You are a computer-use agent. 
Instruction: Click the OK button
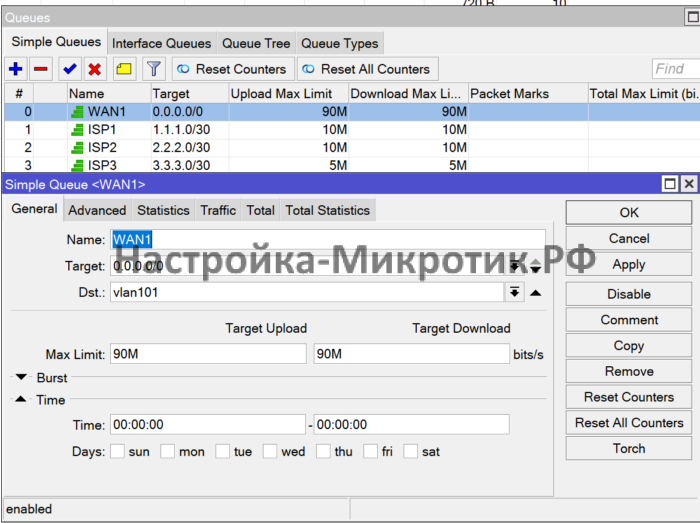(629, 212)
